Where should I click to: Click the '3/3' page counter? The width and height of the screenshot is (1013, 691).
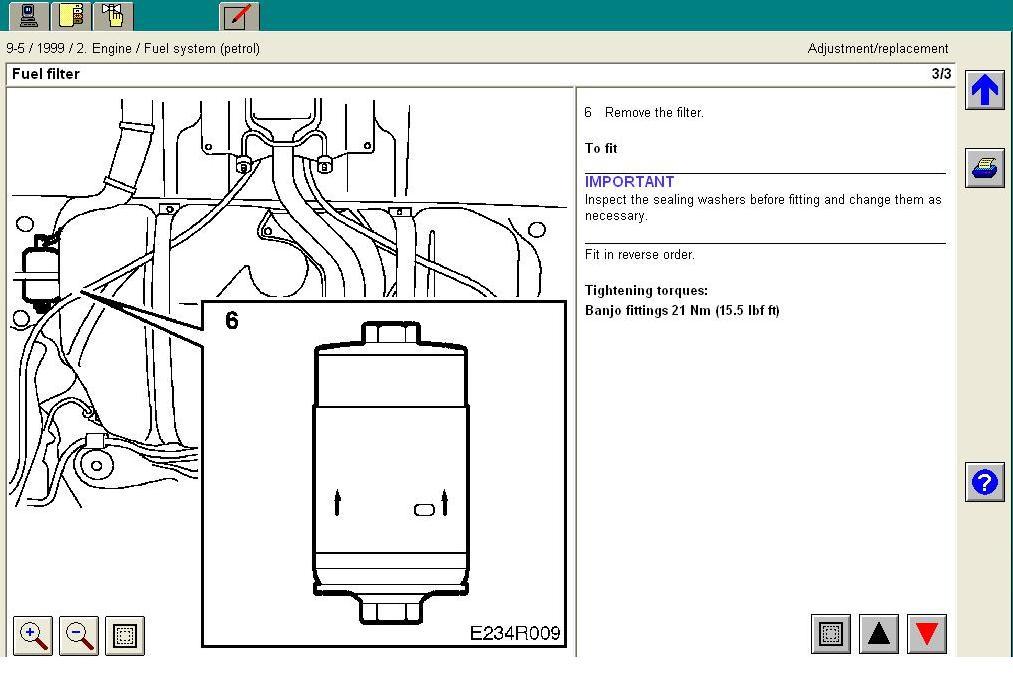[x=941, y=74]
